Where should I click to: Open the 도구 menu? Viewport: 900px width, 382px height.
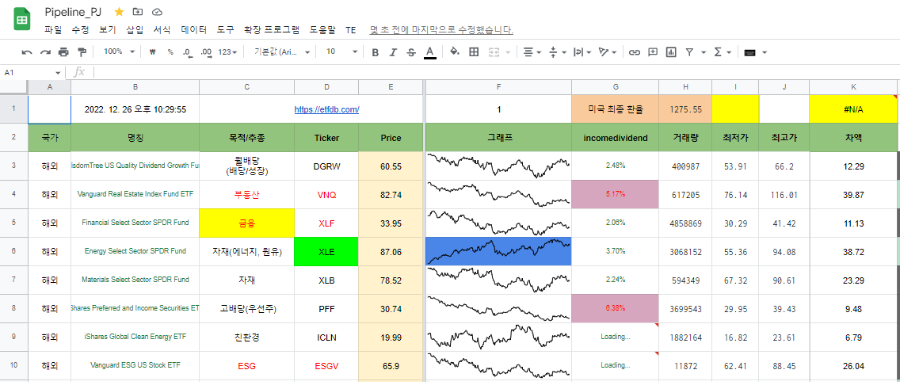(x=226, y=30)
